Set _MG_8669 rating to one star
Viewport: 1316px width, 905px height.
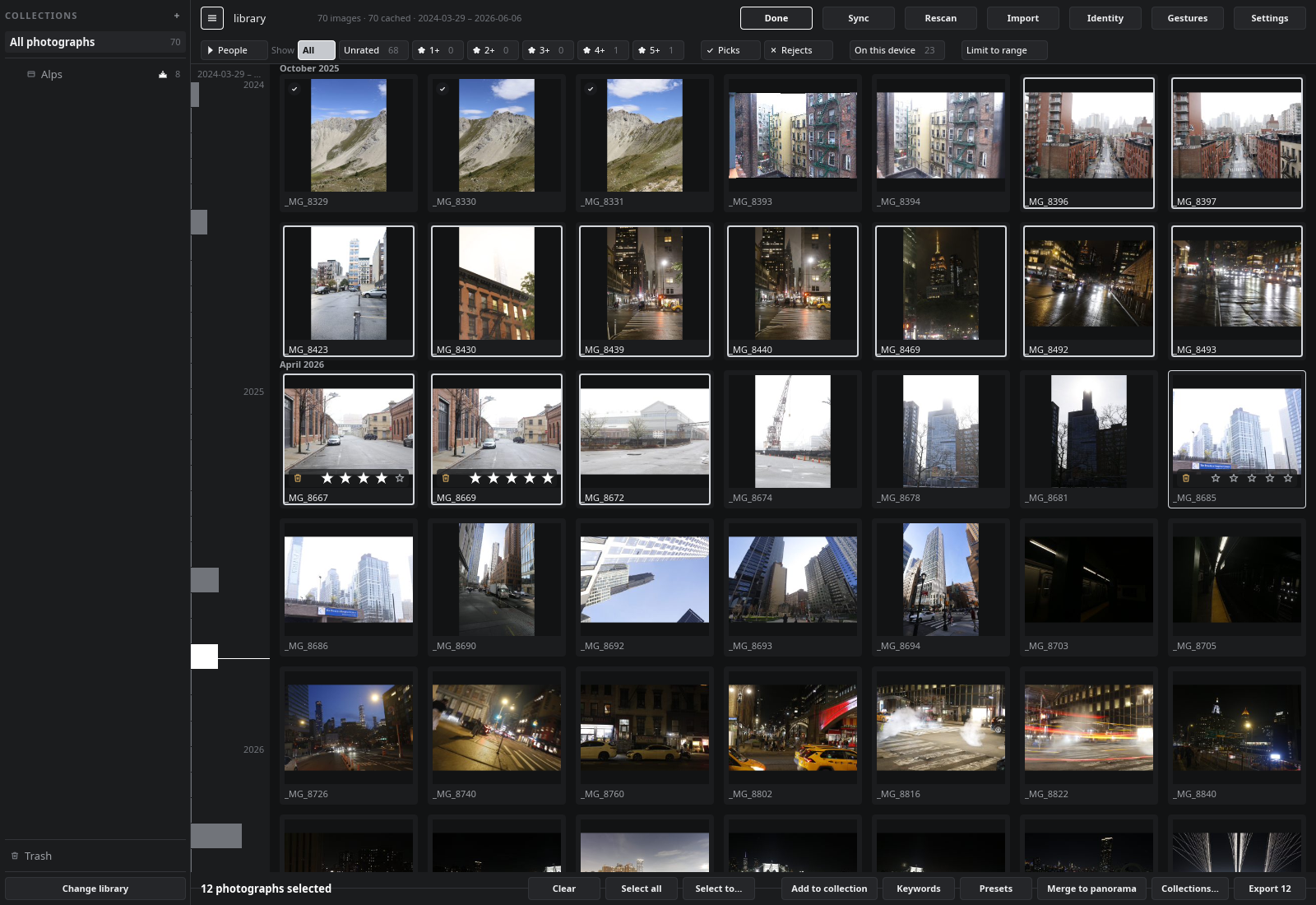[475, 478]
